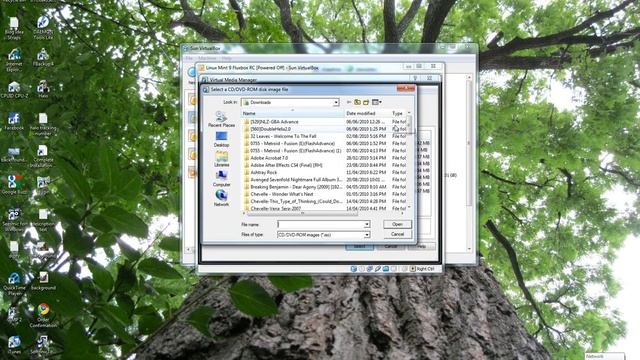
Task: Click Cancel in Virtual Media Manager
Action: pyautogui.click(x=391, y=246)
